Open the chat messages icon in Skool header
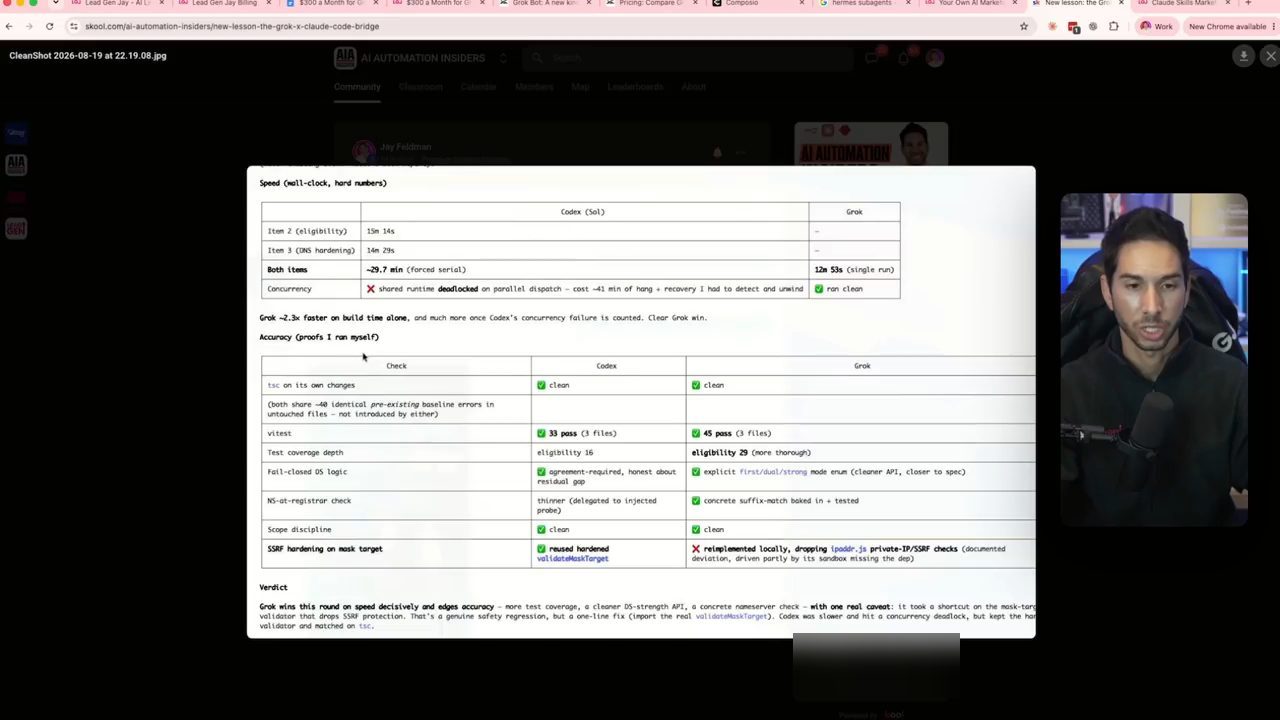This screenshot has width=1280, height=720. (872, 58)
